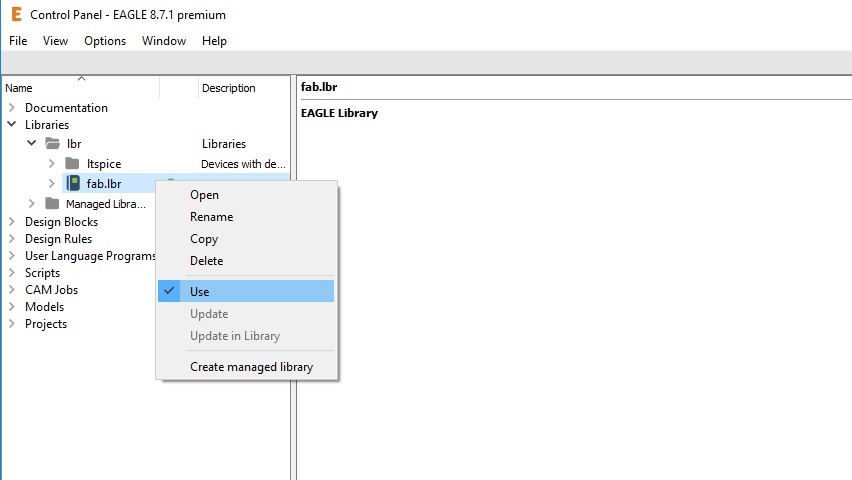852x480 pixels.
Task: Click the 'EAGLE Library' text in preview
Action: click(x=339, y=113)
